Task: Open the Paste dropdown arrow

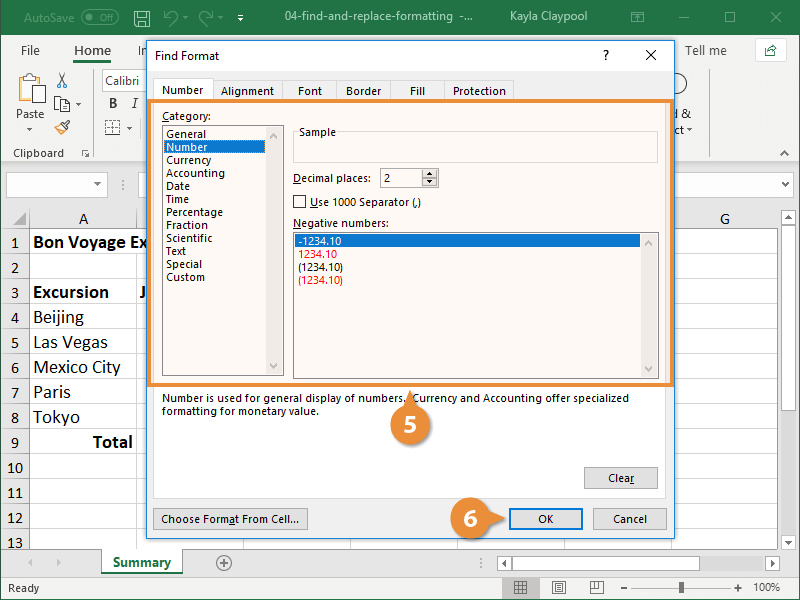Action: [30, 128]
